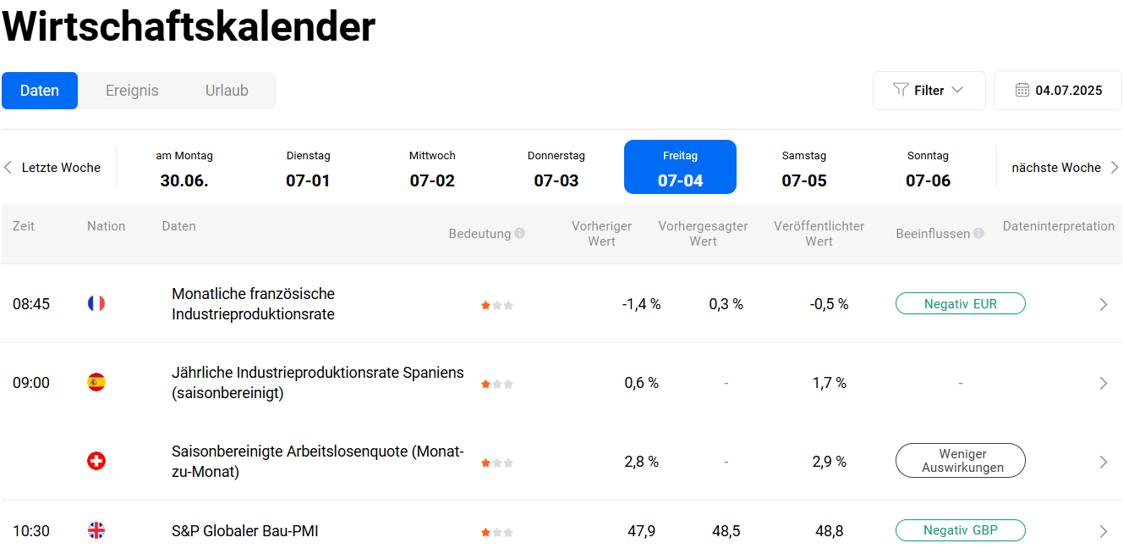Open the Filter dropdown
Screen dimensions: 1123x557
tap(929, 90)
